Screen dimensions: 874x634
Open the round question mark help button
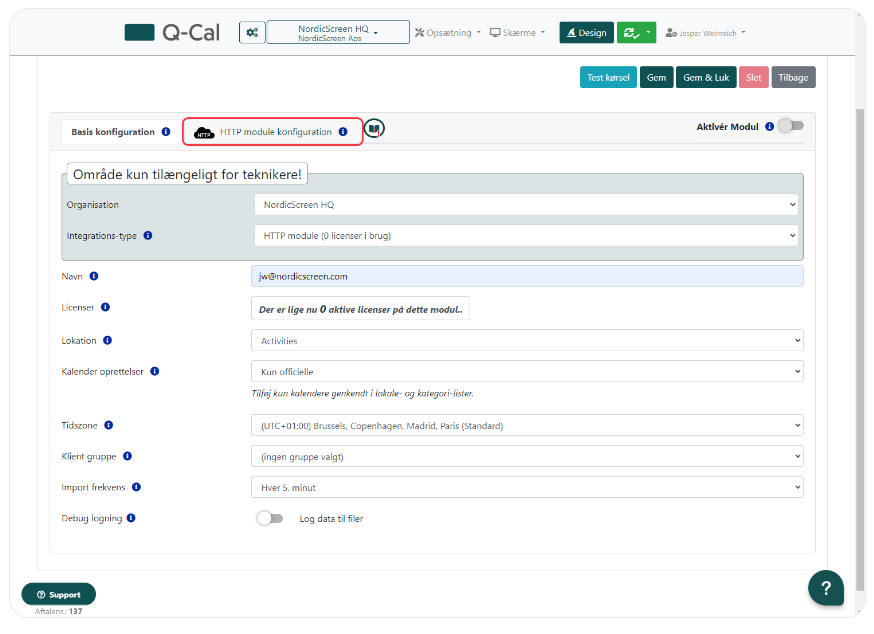[x=826, y=588]
